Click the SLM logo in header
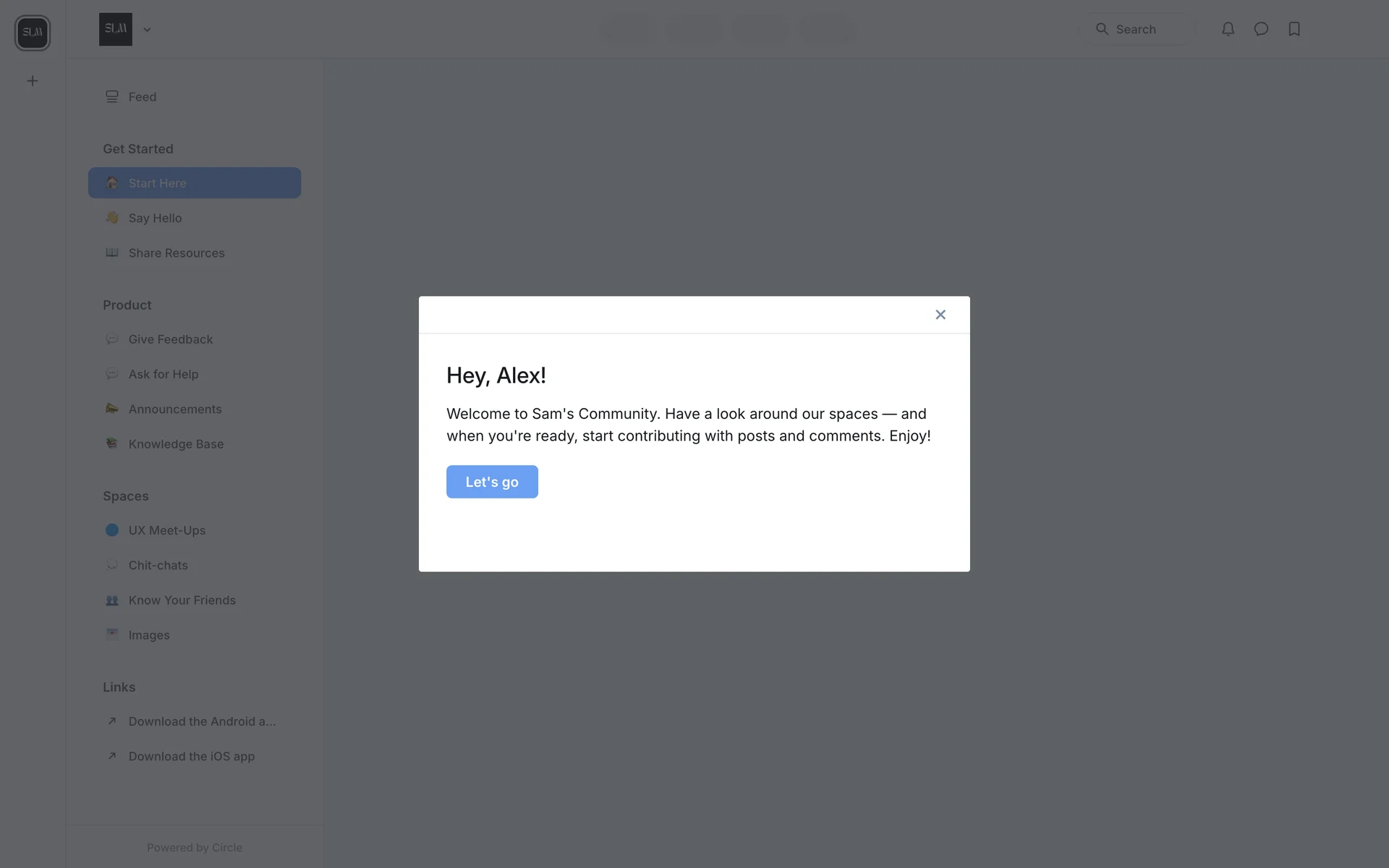 (116, 29)
